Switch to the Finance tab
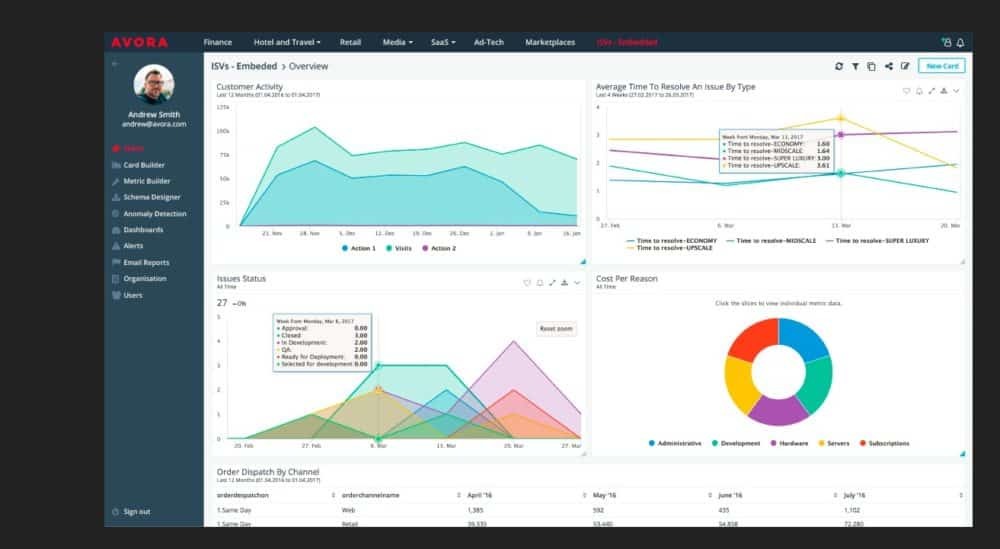This screenshot has height=549, width=1000. (x=217, y=43)
